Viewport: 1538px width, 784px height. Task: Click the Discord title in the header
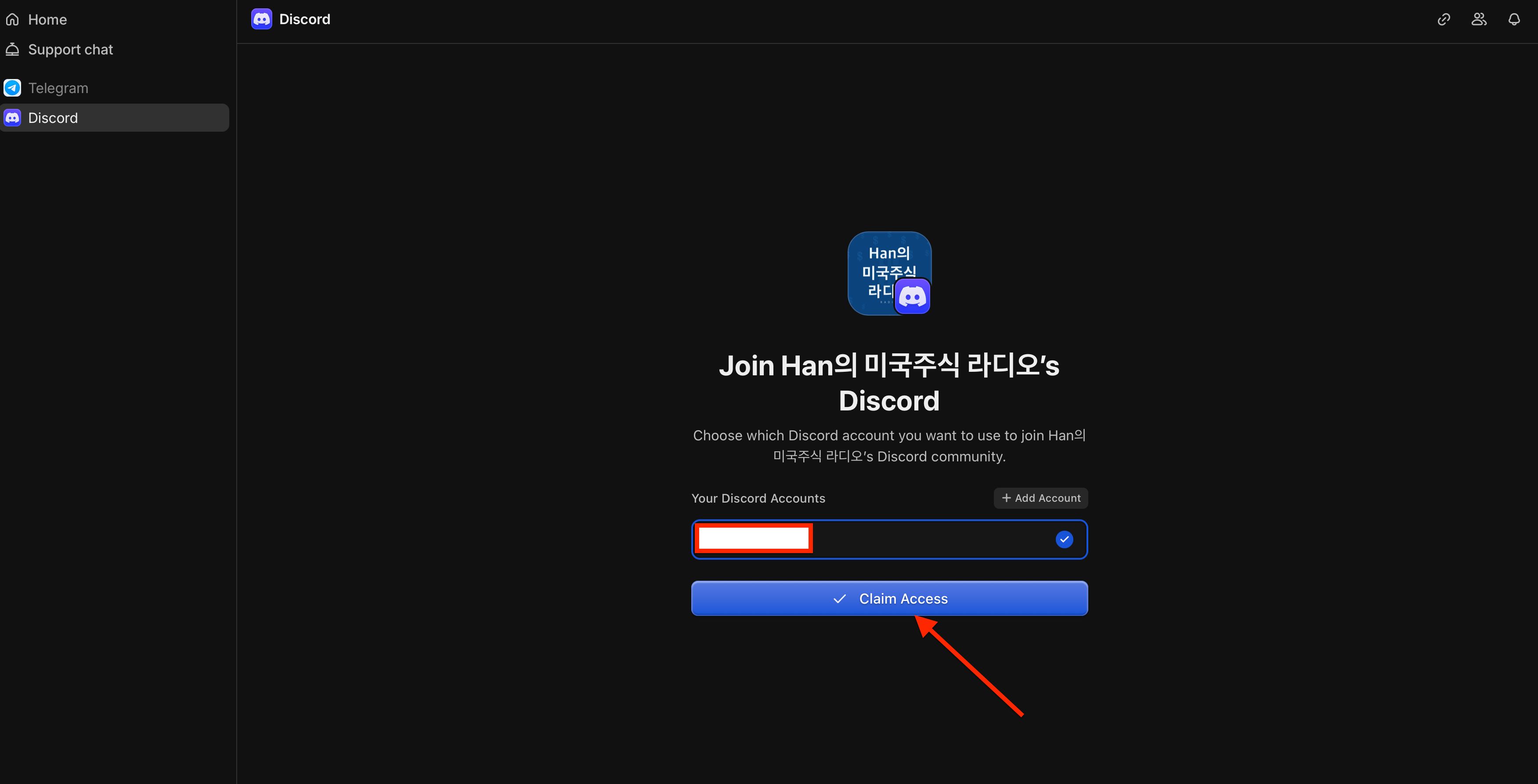tap(304, 19)
